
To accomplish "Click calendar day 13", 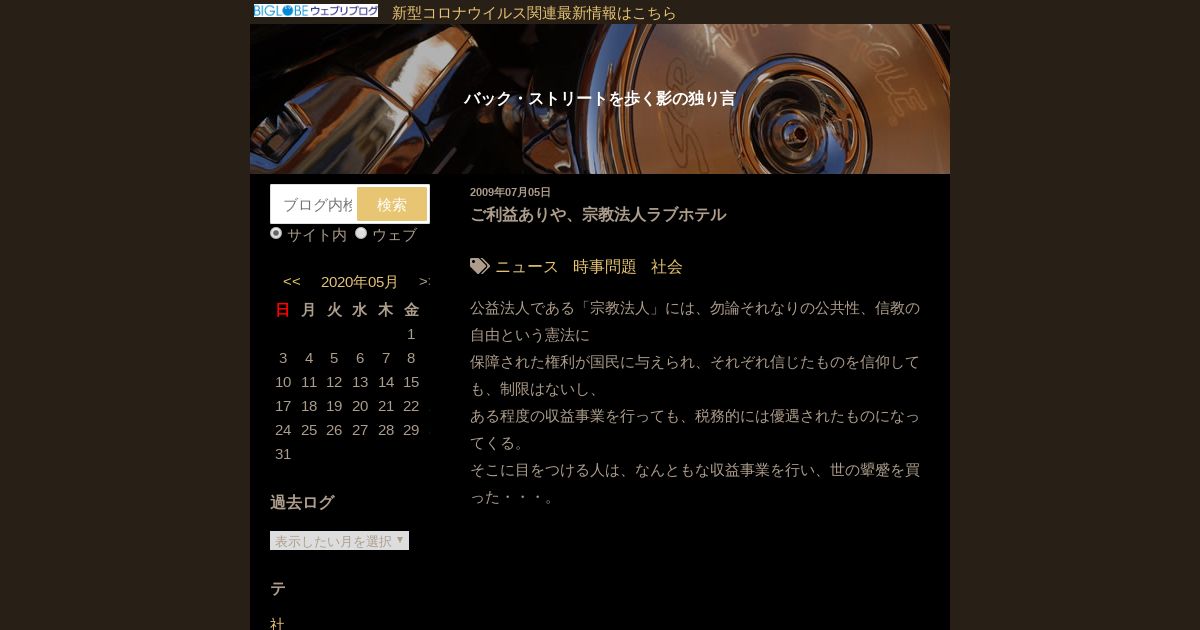I will click(x=360, y=382).
